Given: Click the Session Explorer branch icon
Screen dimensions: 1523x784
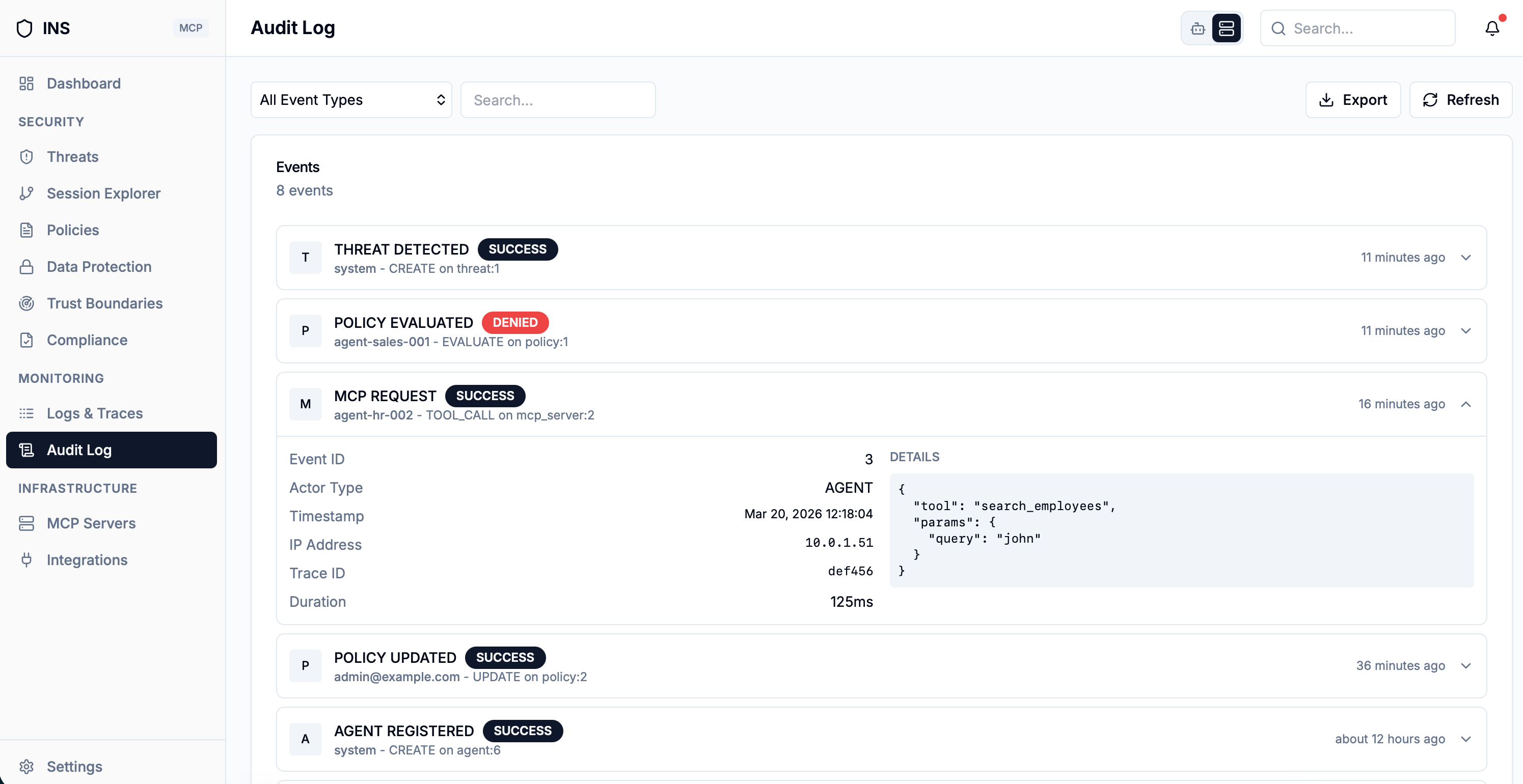Looking at the screenshot, I should click(26, 193).
